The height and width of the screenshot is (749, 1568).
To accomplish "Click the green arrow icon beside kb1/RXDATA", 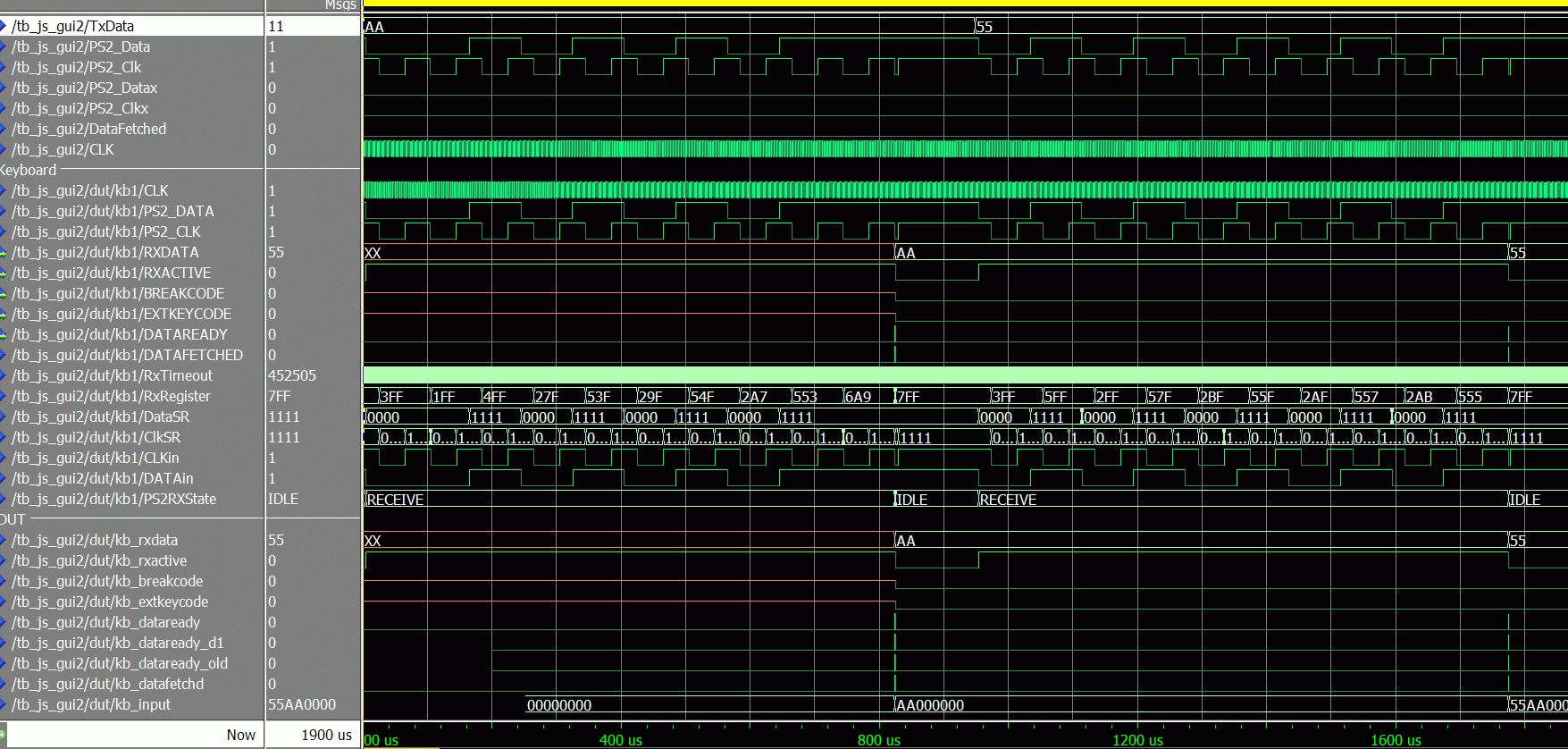I will tap(4, 253).
